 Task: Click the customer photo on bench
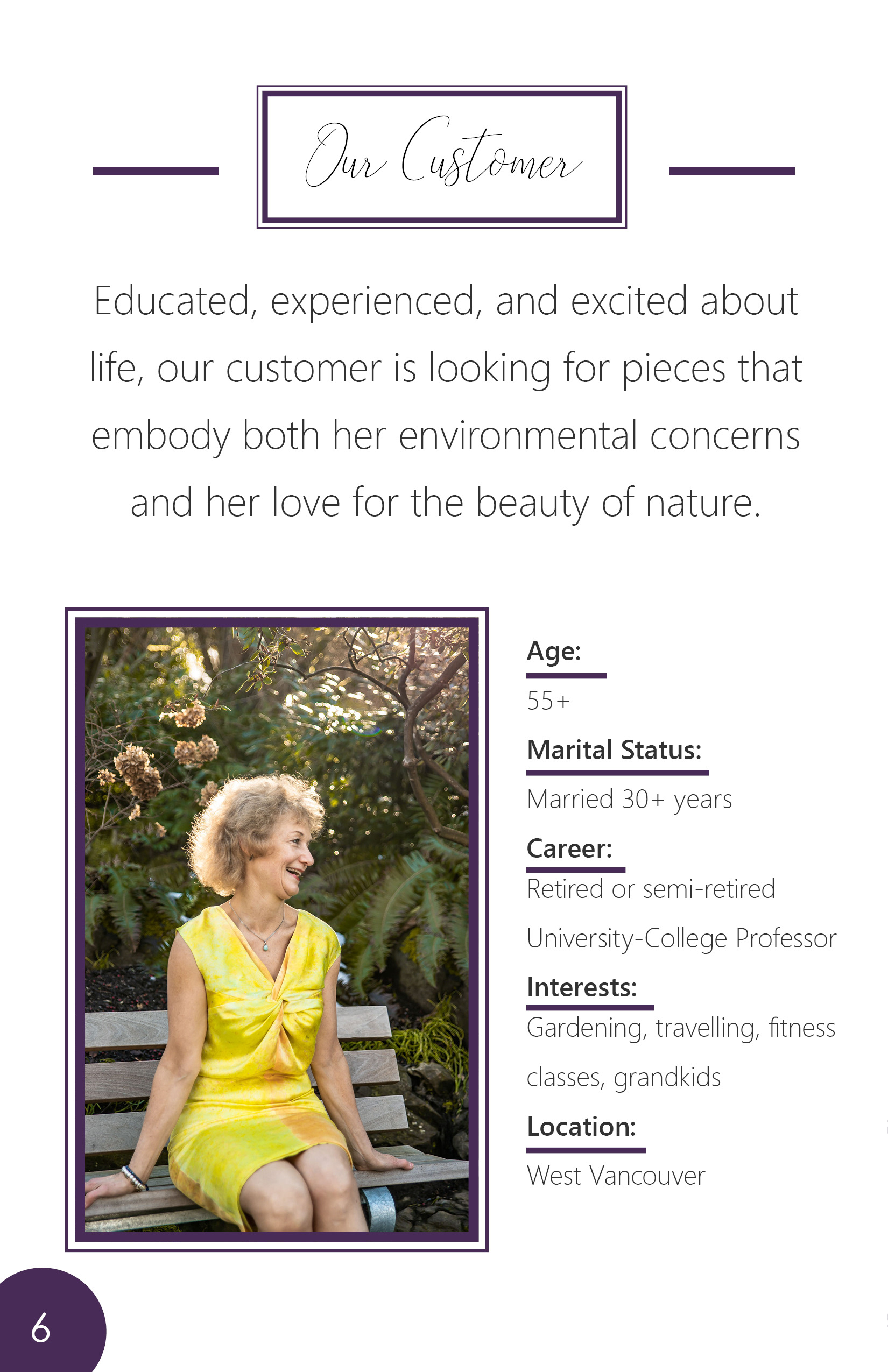[x=277, y=929]
